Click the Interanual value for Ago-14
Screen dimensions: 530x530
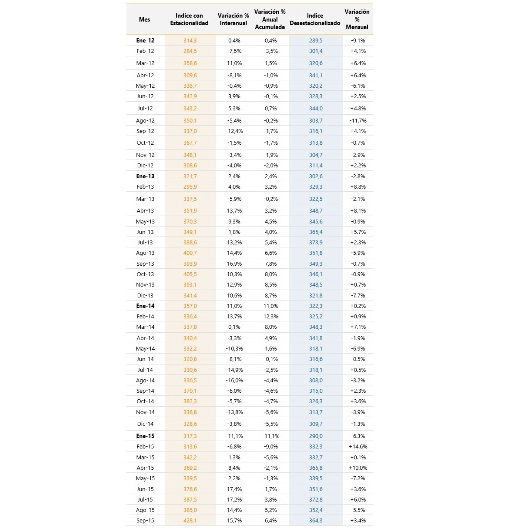click(x=234, y=380)
